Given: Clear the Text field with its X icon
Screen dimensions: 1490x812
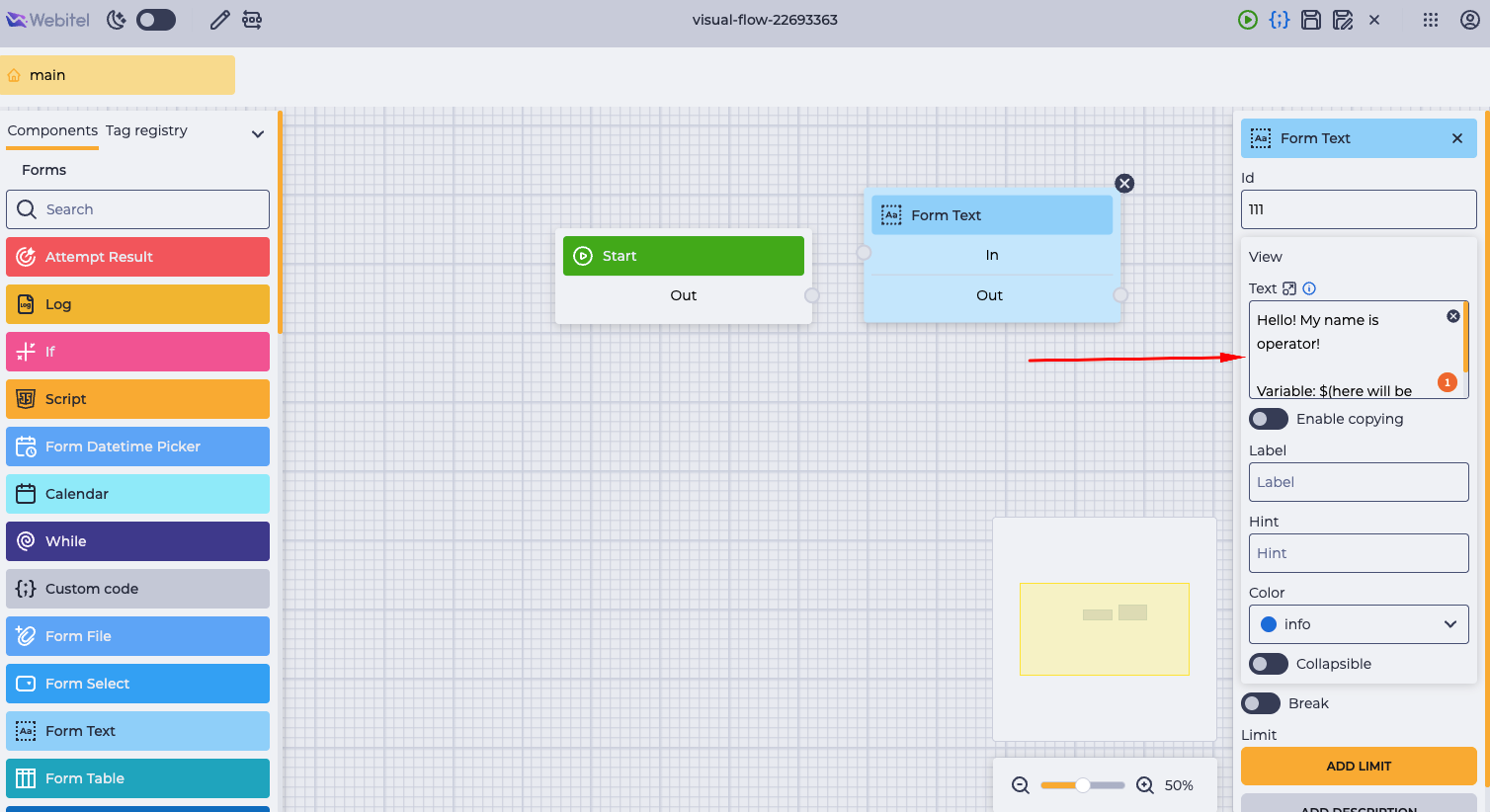Looking at the screenshot, I should [x=1453, y=316].
